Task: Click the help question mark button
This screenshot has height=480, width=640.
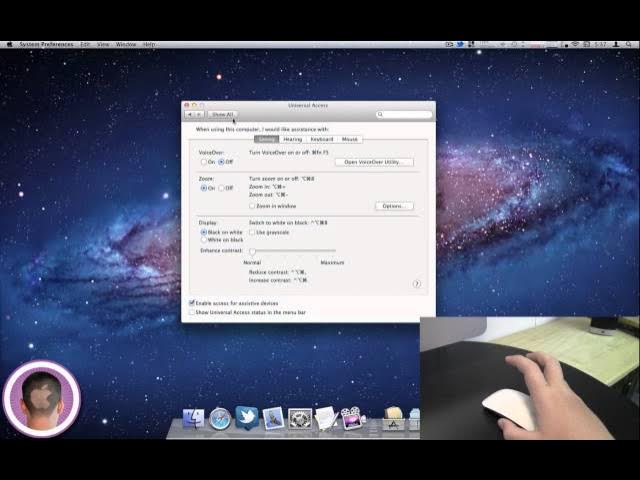Action: tap(416, 283)
